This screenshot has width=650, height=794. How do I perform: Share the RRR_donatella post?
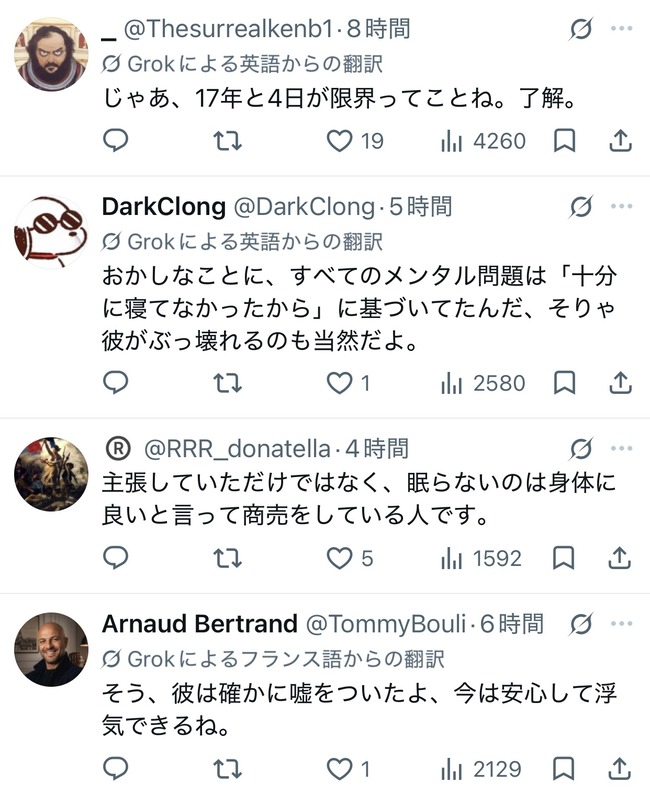(x=620, y=558)
